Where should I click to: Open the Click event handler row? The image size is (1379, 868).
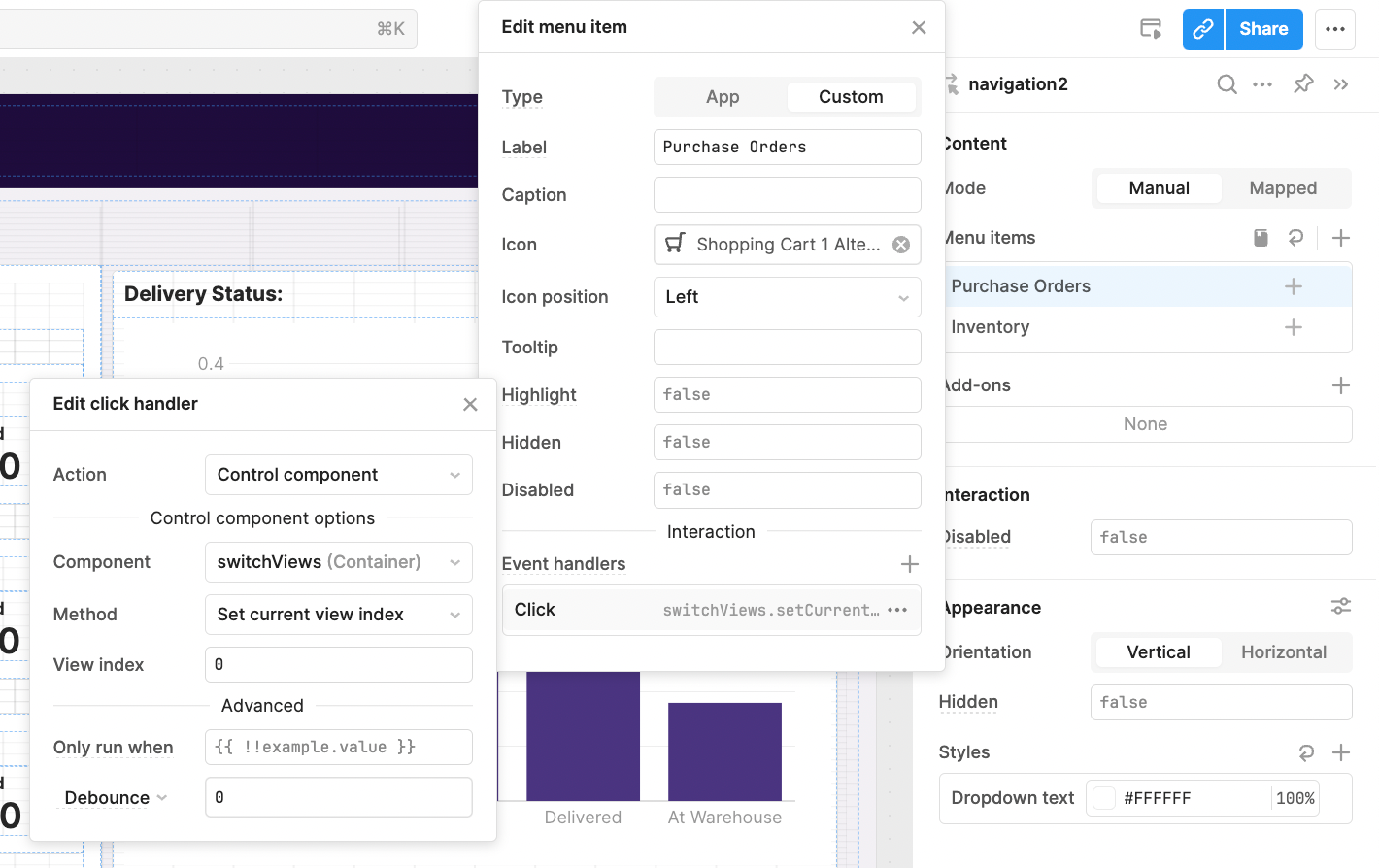(711, 610)
